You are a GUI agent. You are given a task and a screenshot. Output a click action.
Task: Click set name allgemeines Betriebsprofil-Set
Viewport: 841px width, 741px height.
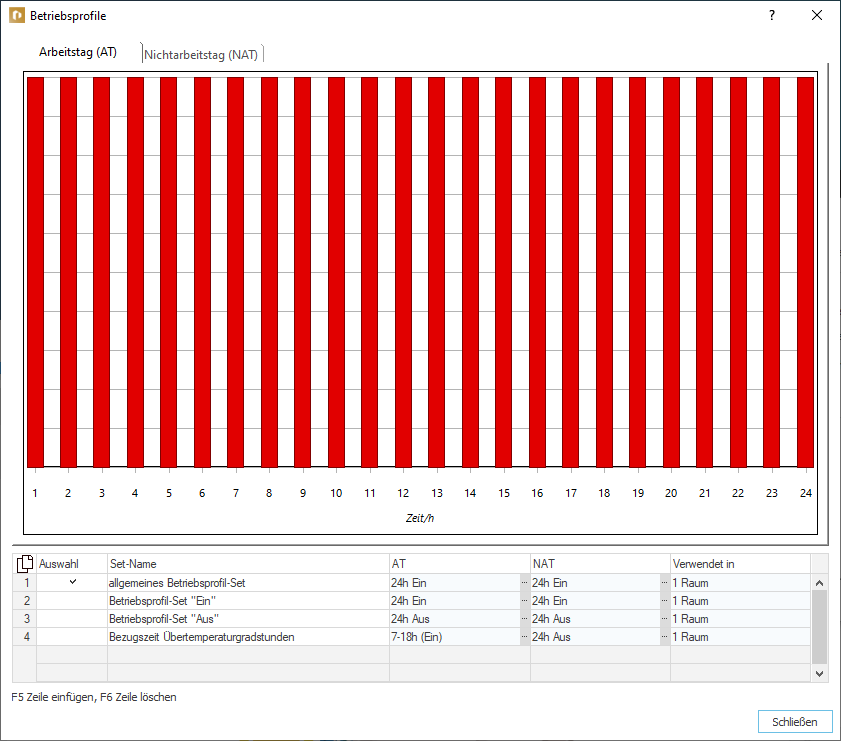(177, 583)
